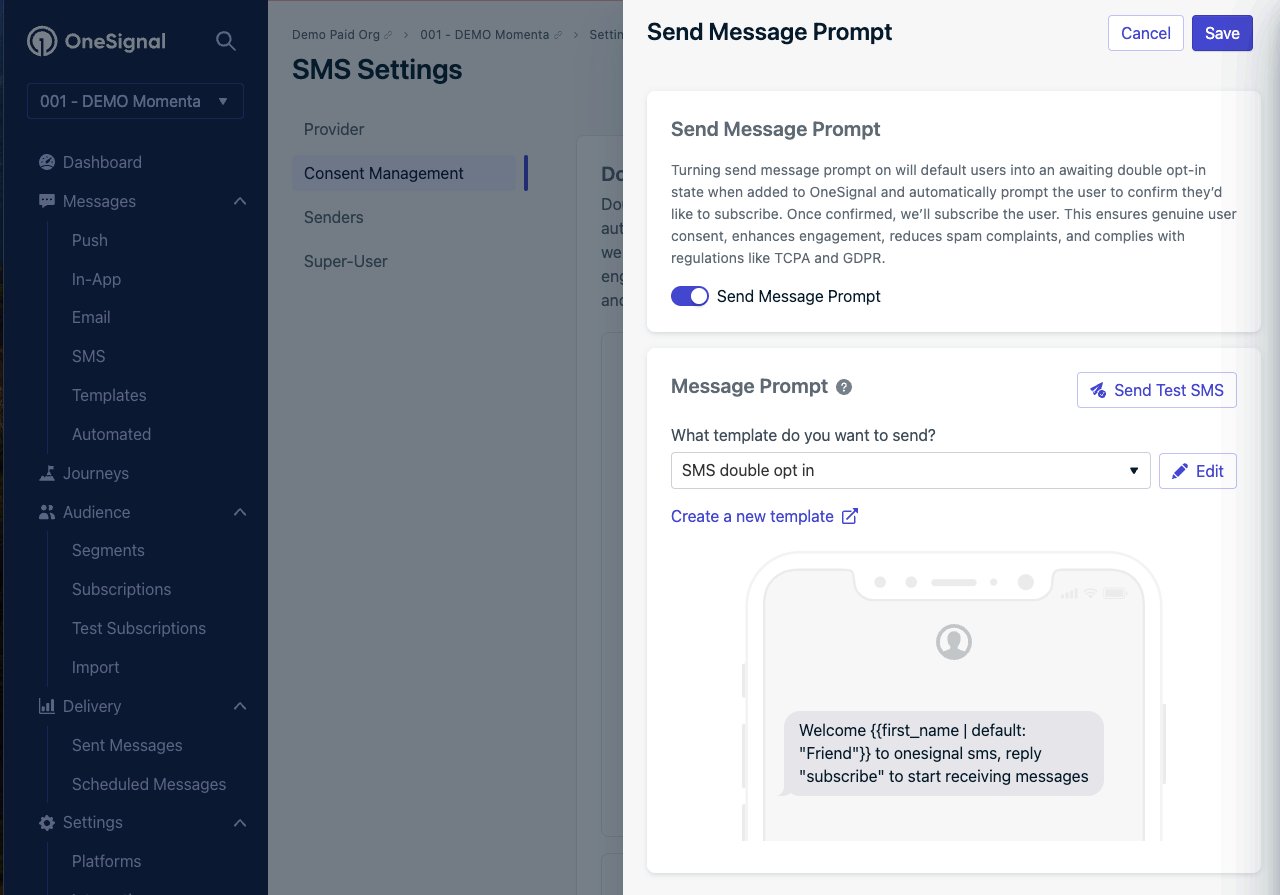Follow the Create a new template link
The image size is (1280, 895).
click(752, 516)
